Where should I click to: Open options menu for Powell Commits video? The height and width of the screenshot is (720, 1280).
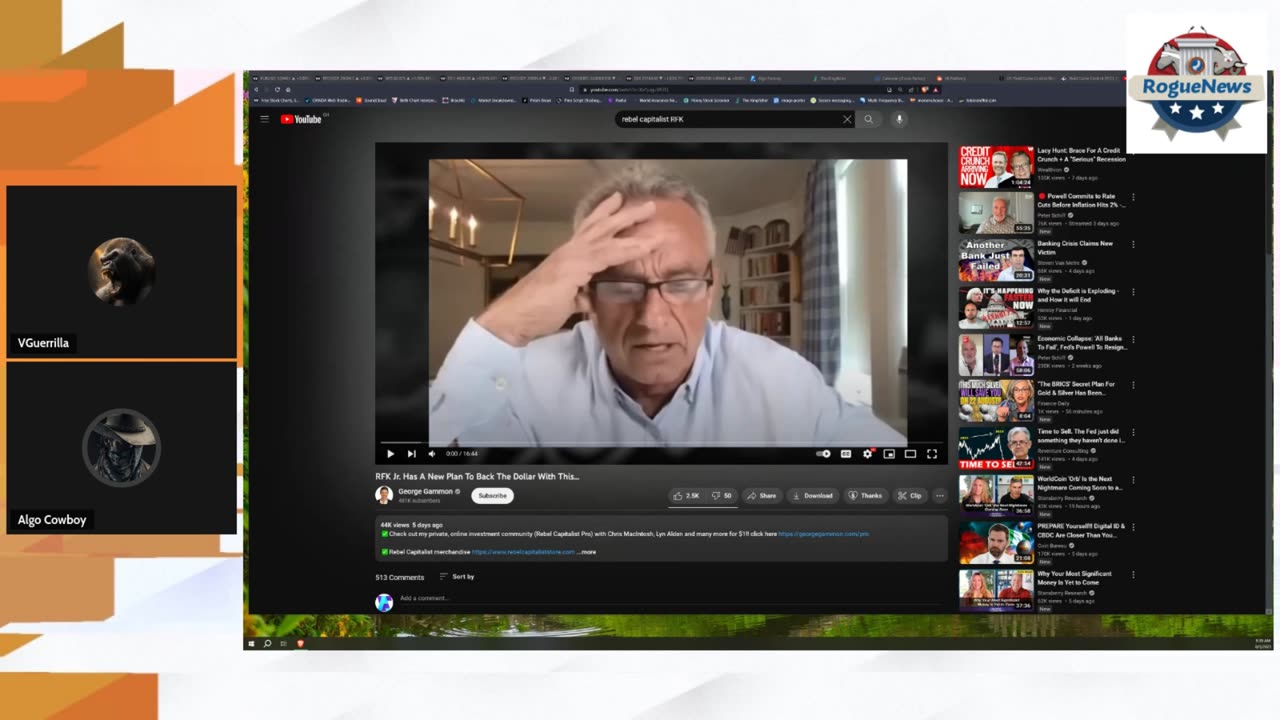click(x=1133, y=197)
